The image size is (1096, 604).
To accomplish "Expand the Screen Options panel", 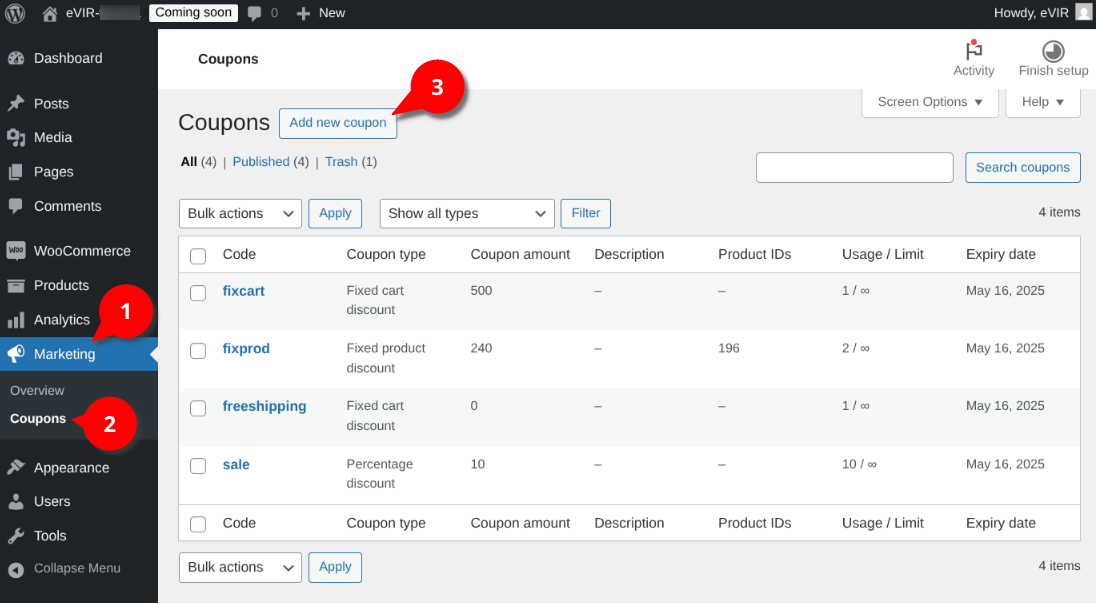I will tap(930, 102).
